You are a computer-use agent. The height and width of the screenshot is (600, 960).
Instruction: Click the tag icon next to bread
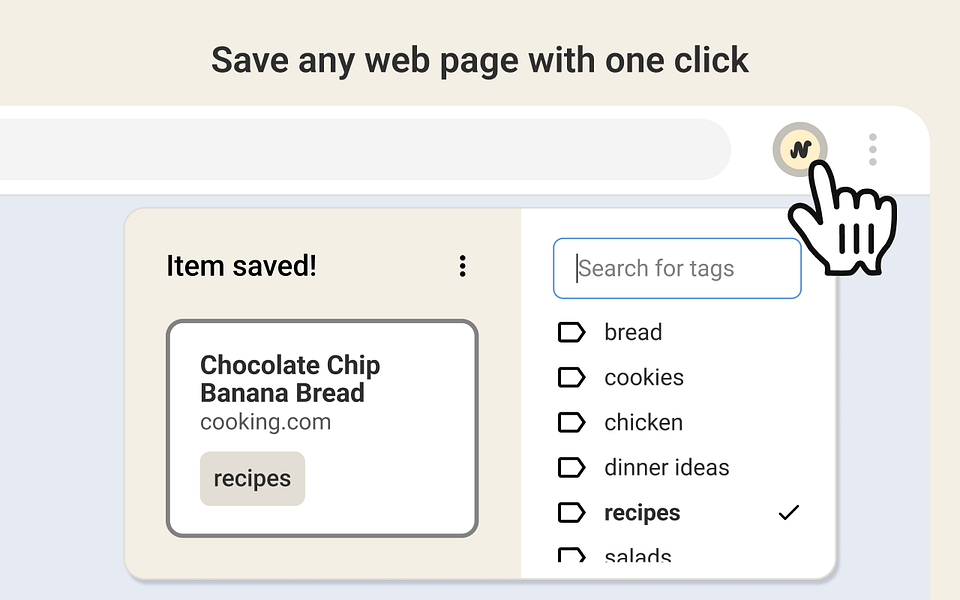click(x=571, y=332)
